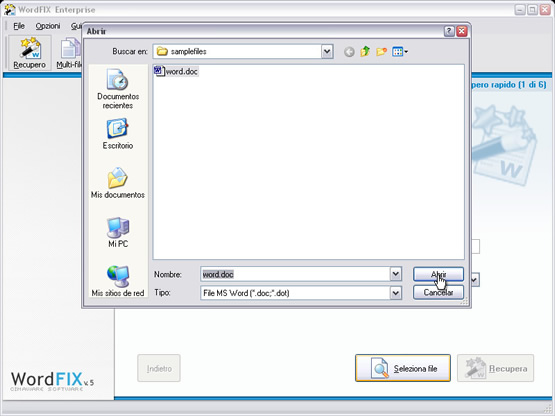Click the Back navigation arrow icon

pos(349,52)
